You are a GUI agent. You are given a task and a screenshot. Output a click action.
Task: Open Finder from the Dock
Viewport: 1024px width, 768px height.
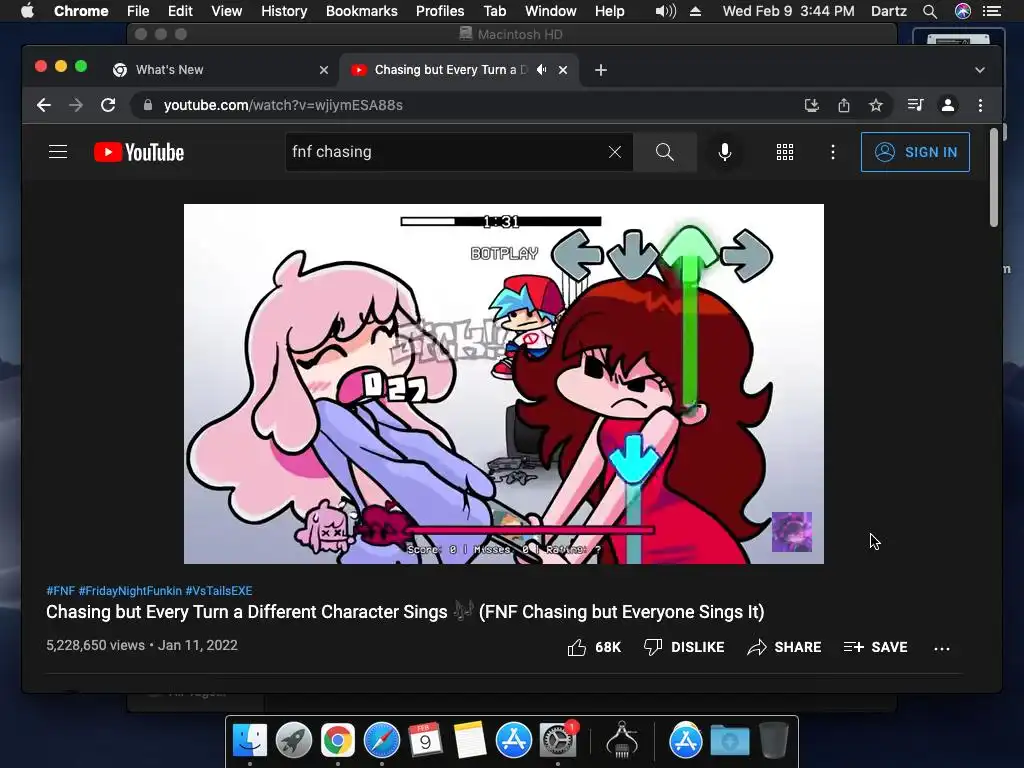(x=250, y=740)
